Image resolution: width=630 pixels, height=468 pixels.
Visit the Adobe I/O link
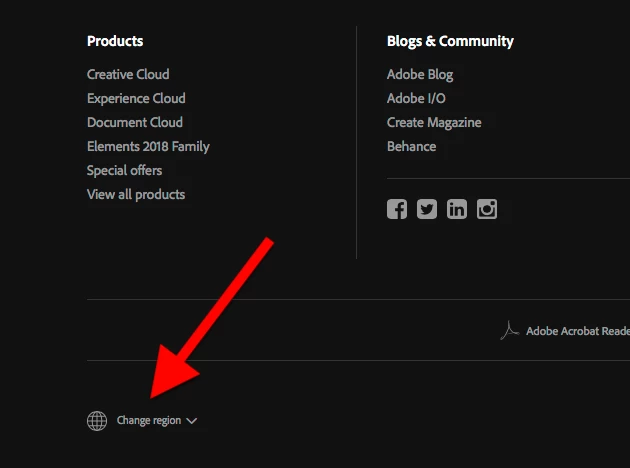click(416, 98)
